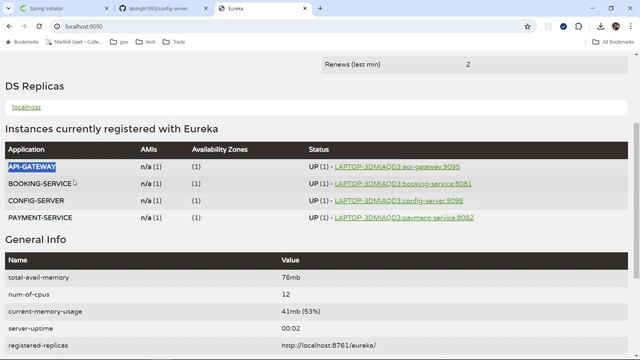This screenshot has width=640, height=360.
Task: Click the PAYMENT-SERVICE application name
Action: click(40, 218)
